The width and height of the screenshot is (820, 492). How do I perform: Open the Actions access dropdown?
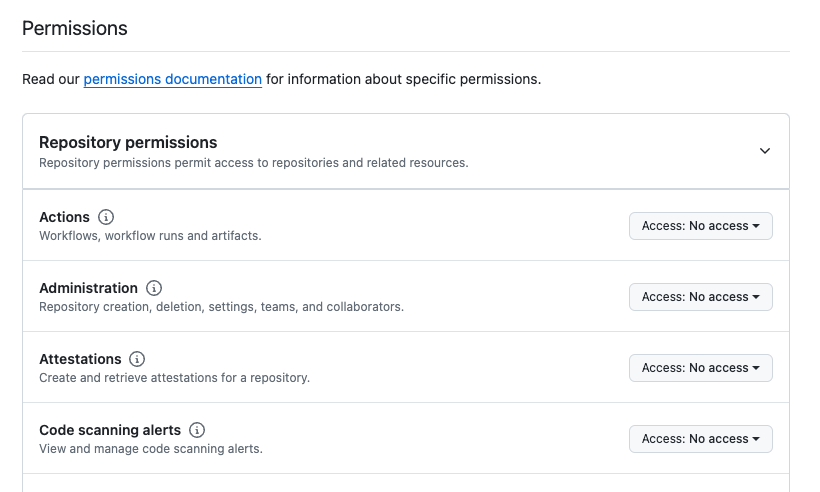[700, 226]
